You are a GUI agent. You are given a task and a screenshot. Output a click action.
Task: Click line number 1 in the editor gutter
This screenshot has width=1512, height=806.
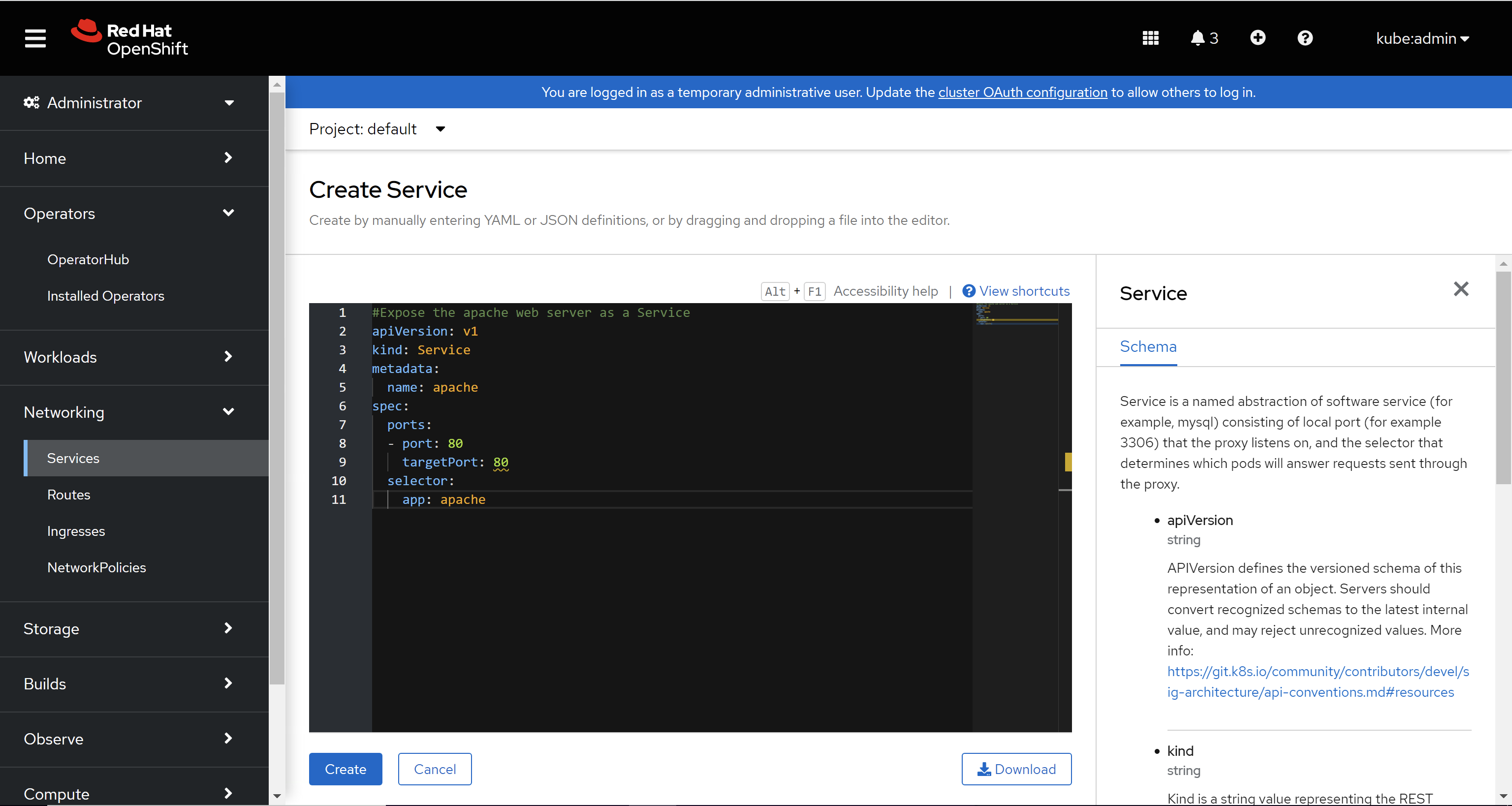(x=342, y=312)
